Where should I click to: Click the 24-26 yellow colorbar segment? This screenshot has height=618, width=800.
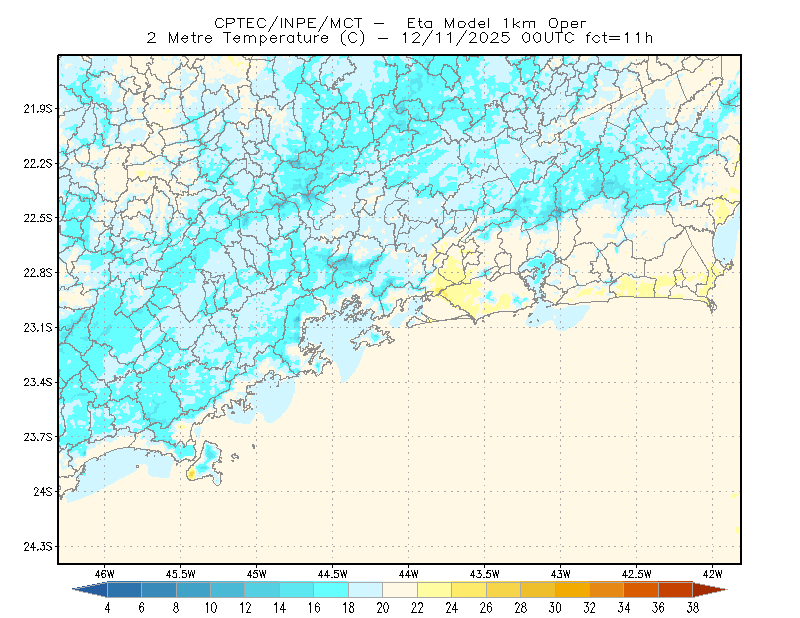[x=469, y=589]
